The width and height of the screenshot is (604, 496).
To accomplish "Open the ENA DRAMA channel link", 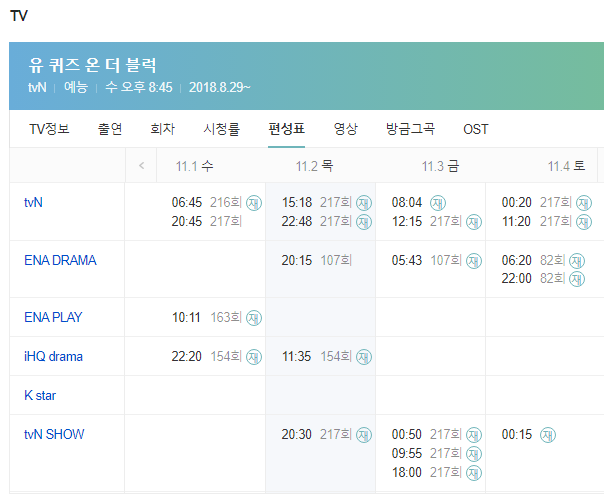I will point(60,260).
